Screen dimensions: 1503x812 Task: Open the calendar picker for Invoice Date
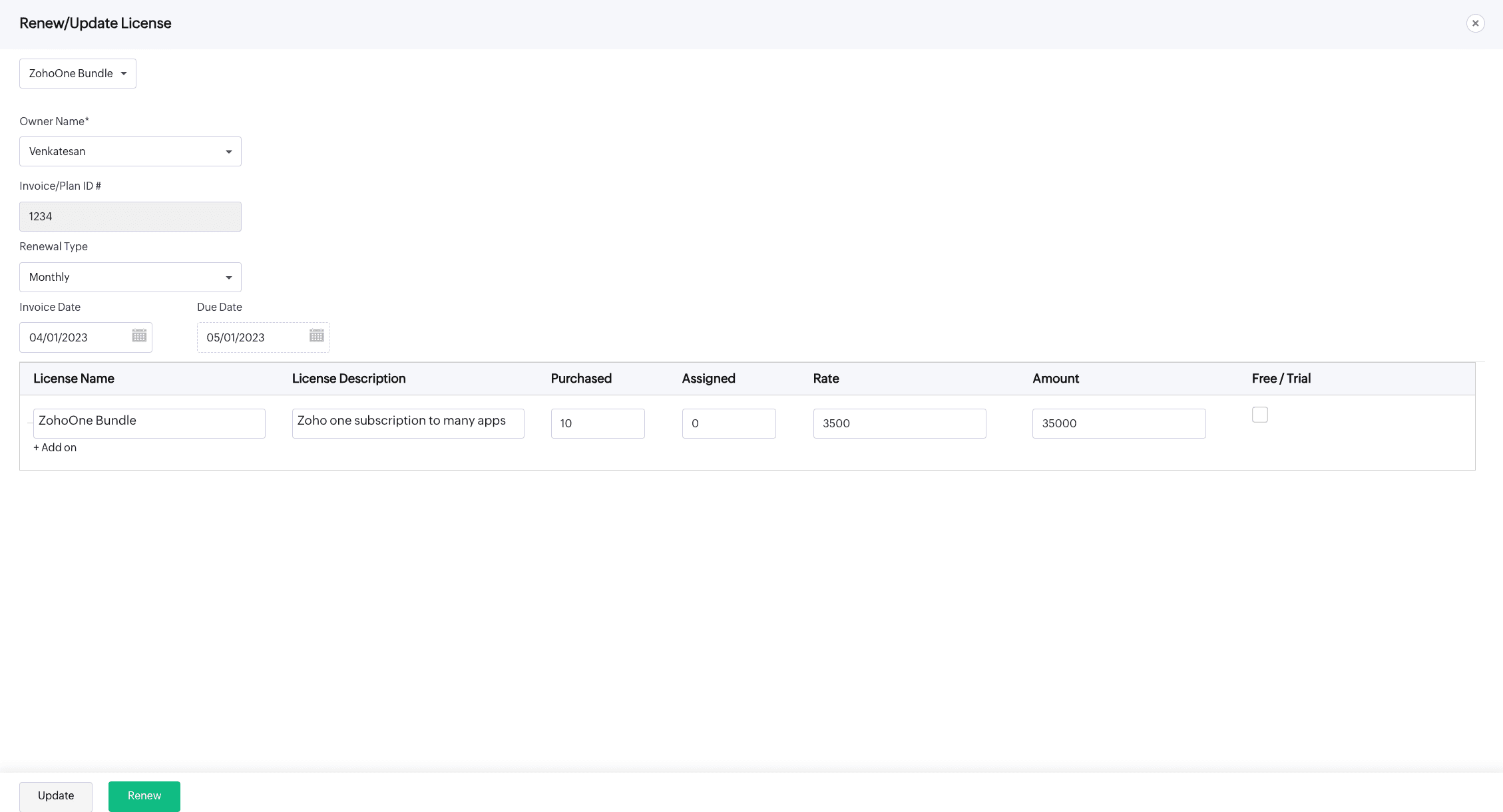(x=138, y=337)
